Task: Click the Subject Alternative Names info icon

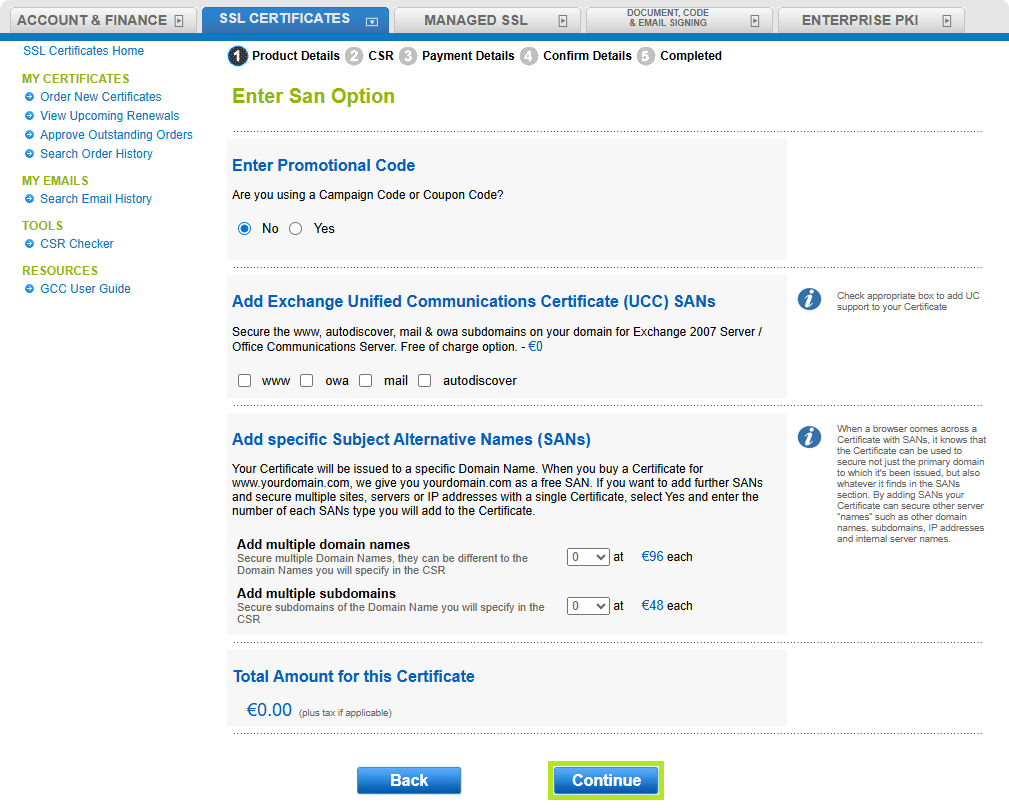Action: 810,437
